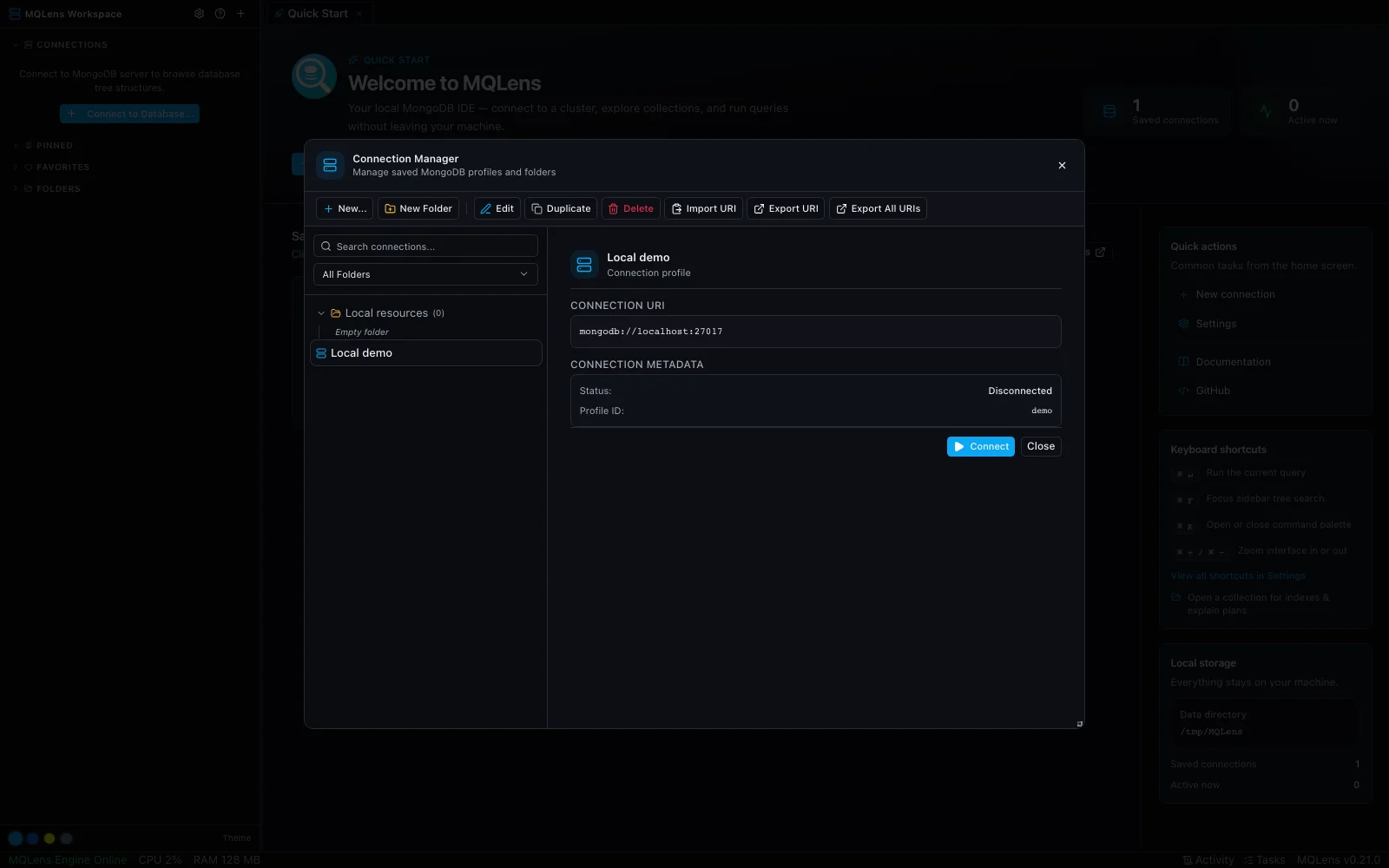Click the Local resources folder icon

(336, 313)
